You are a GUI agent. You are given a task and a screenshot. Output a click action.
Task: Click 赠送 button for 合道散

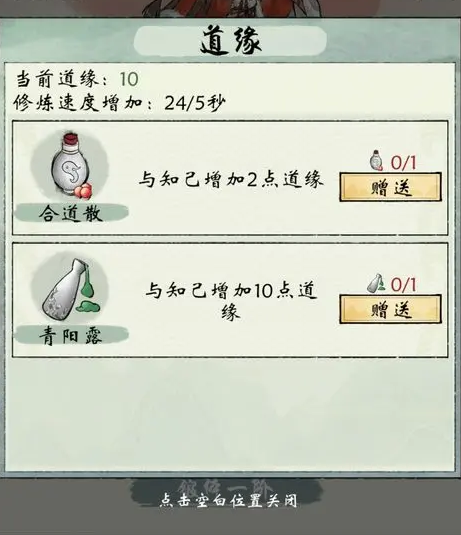tap(390, 187)
